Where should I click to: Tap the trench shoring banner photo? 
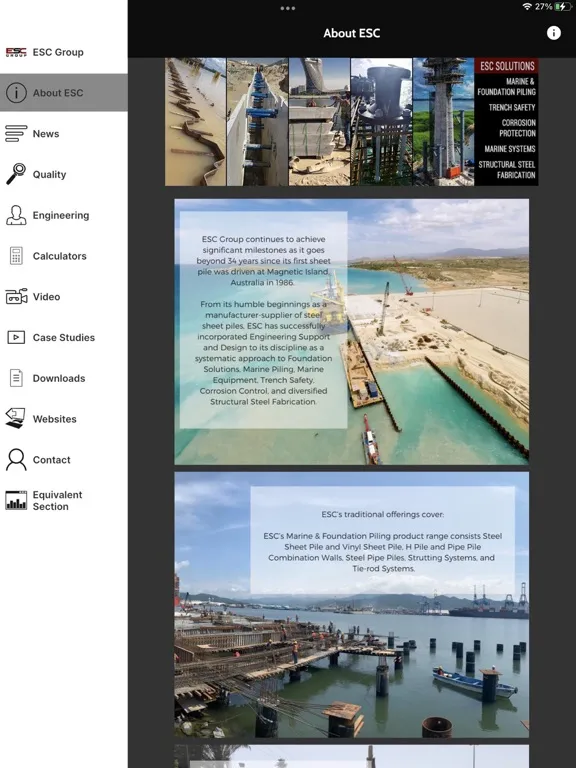pyautogui.click(x=258, y=121)
